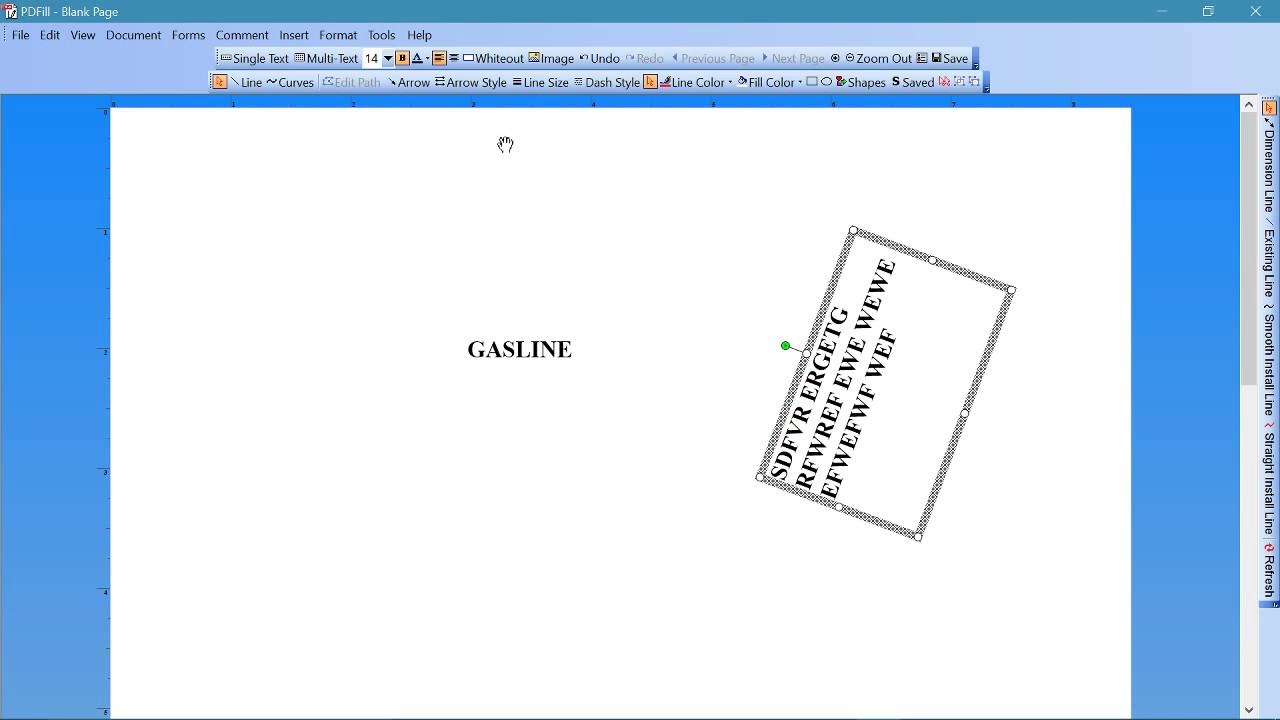Open top toolbar options overflow arrow
The image size is (1280, 720).
(x=975, y=60)
